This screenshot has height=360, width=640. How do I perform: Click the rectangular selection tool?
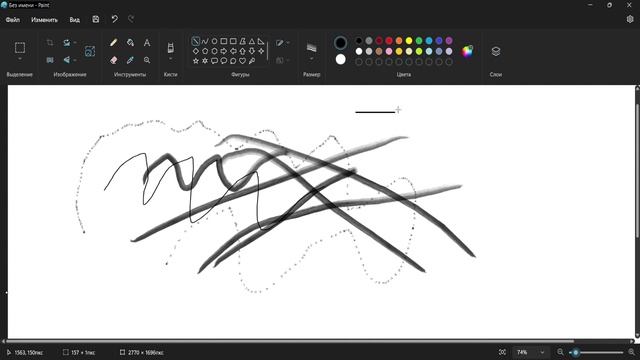pos(20,48)
